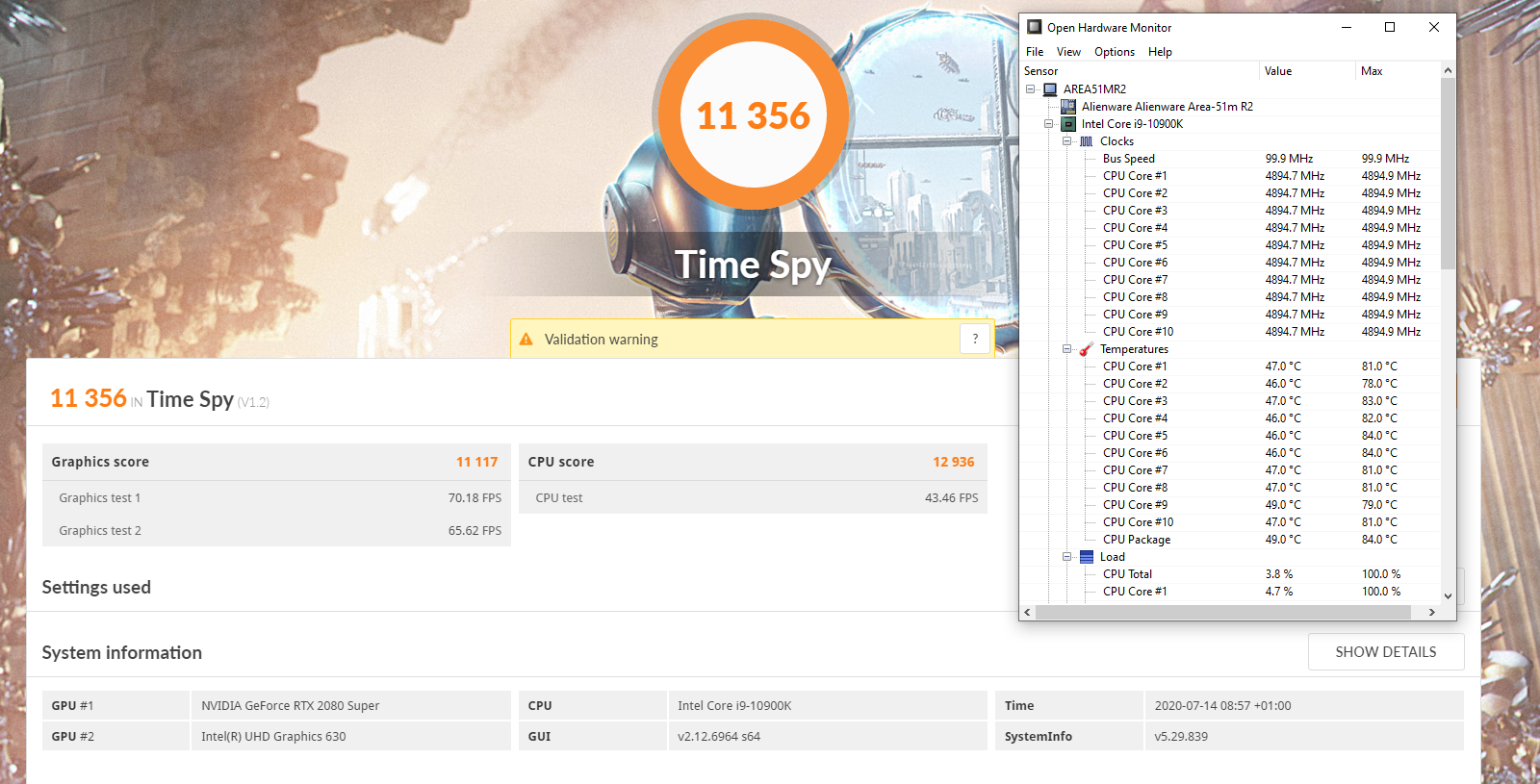Viewport: 1540px width, 784px height.
Task: Minimize the Open Hardware Monitor window
Action: click(1346, 27)
